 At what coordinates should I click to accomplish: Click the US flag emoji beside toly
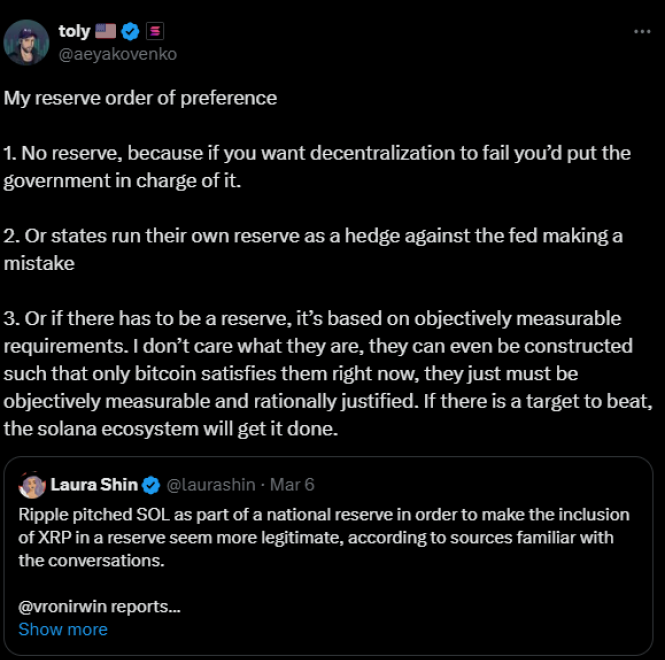107,32
